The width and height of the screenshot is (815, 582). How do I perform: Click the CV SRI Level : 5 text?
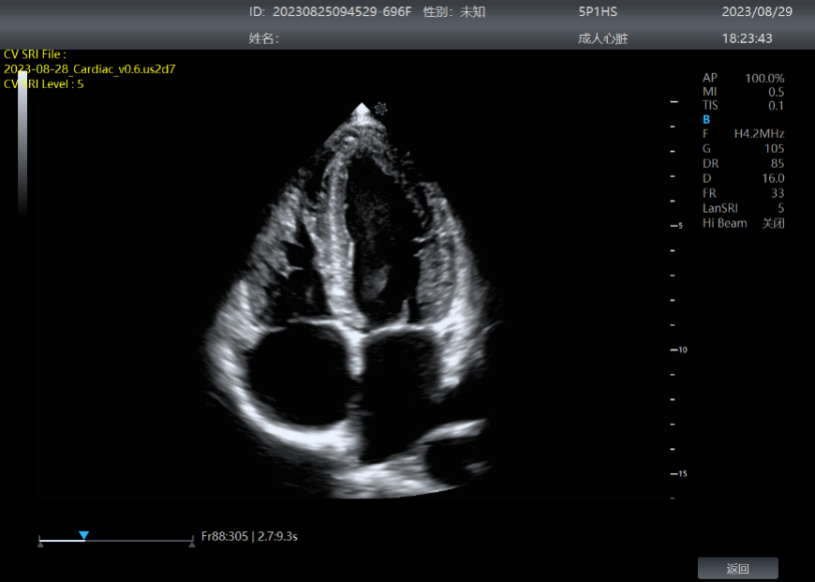pos(44,84)
